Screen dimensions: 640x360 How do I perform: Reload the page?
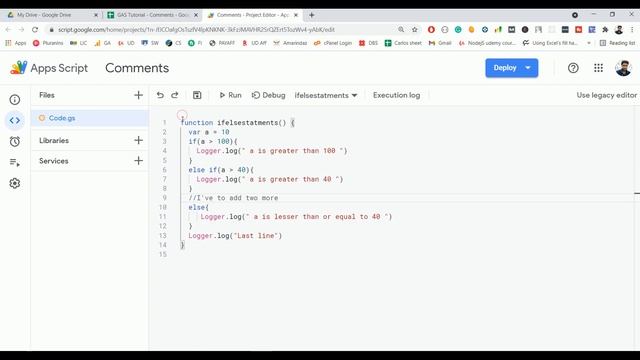point(35,29)
